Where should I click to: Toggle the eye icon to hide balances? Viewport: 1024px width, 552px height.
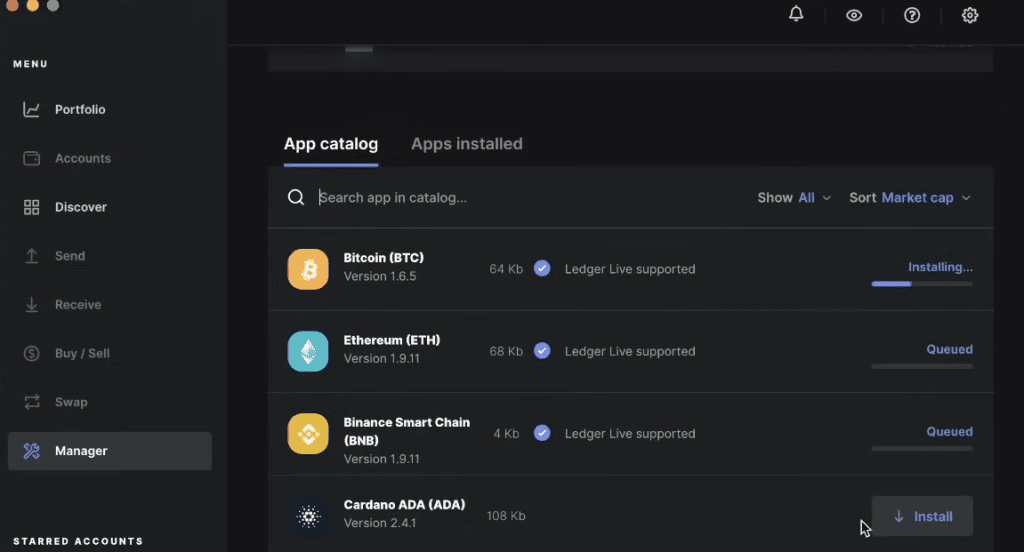pos(854,15)
